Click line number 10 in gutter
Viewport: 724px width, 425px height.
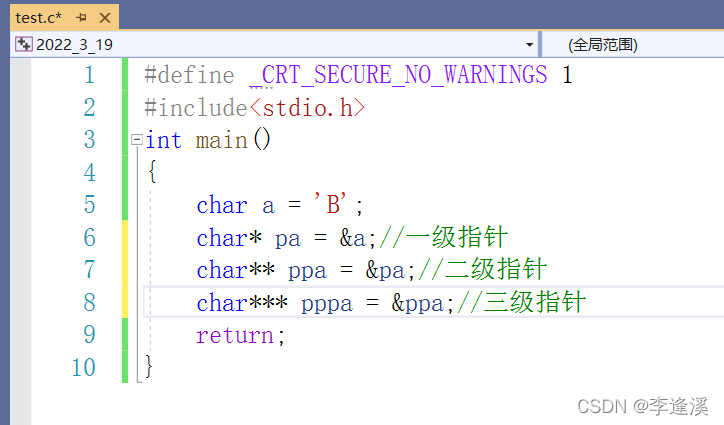click(84, 367)
